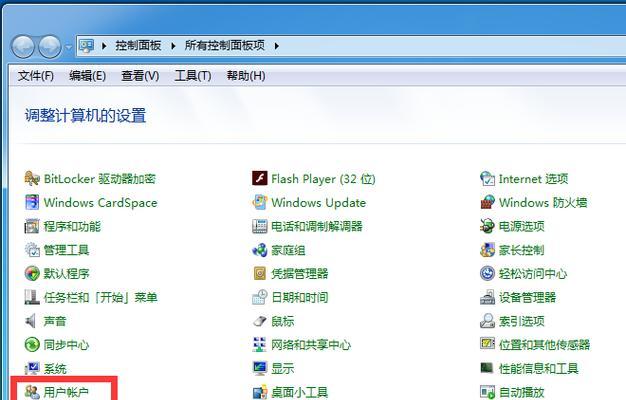Viewport: 626px width, 400px height.
Task: Open the 帮助(H) menu
Action: pos(246,75)
